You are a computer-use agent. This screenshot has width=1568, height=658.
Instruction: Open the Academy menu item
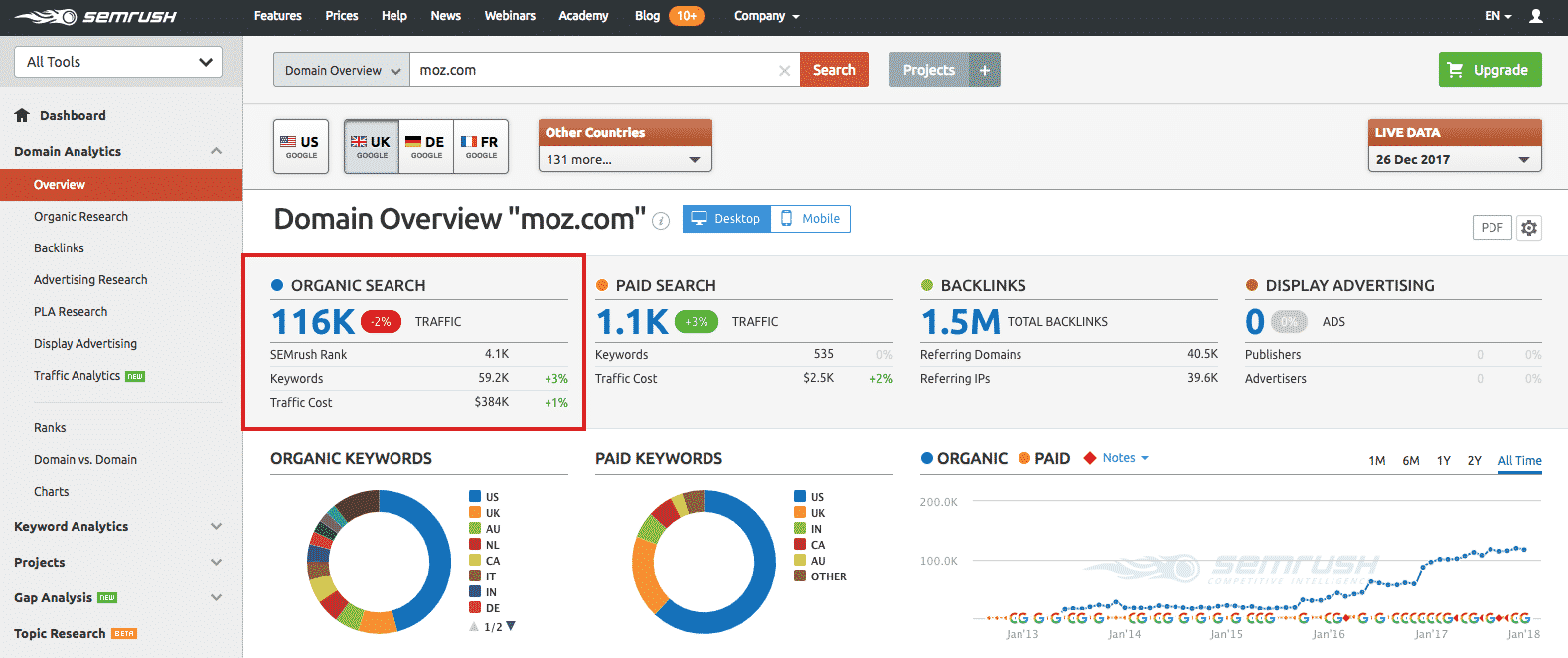[x=583, y=16]
